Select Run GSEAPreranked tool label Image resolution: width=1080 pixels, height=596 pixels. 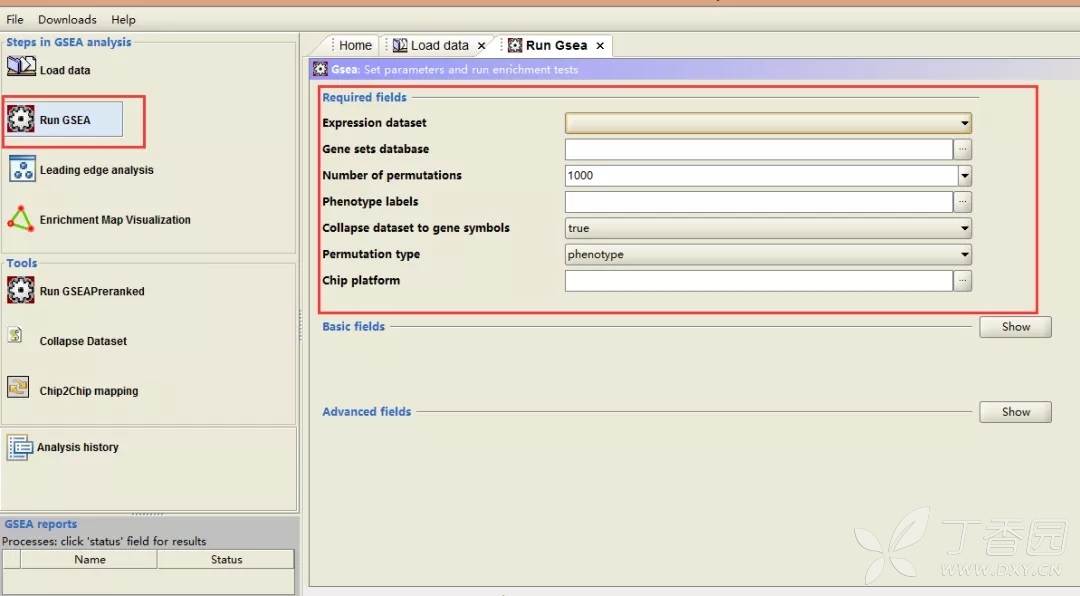point(92,291)
